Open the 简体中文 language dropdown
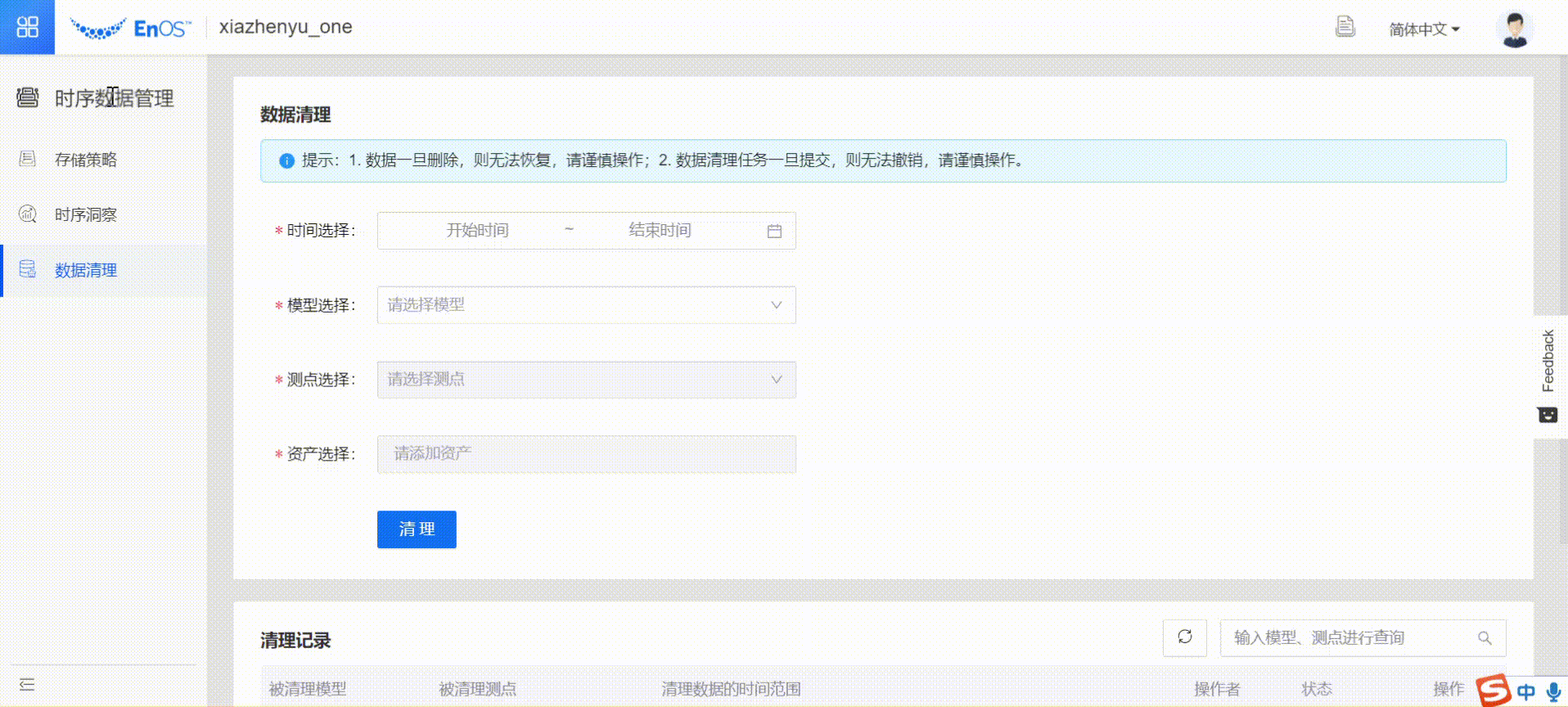Viewport: 1568px width, 707px height. pos(1424,29)
